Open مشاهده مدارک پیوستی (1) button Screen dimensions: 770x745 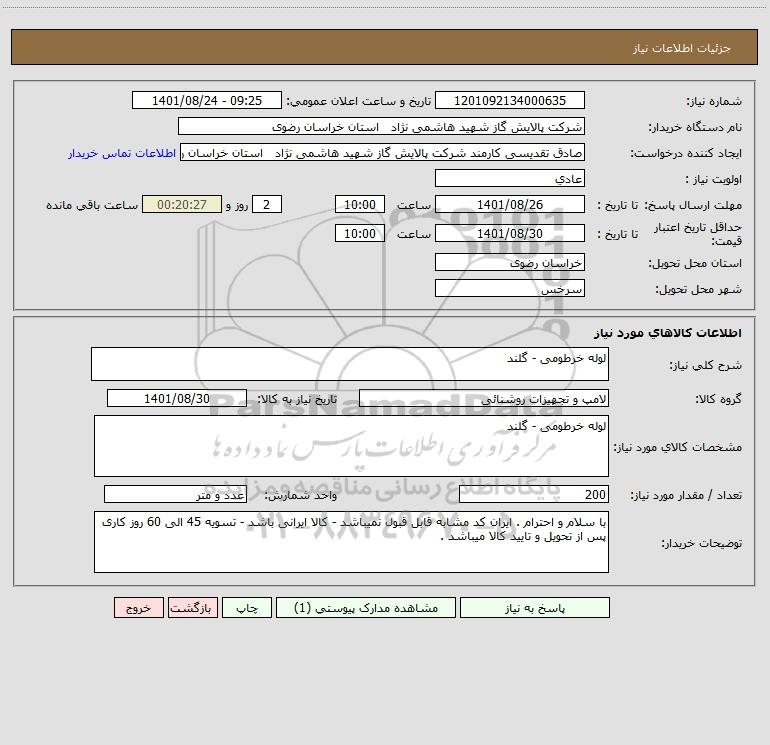[366, 607]
